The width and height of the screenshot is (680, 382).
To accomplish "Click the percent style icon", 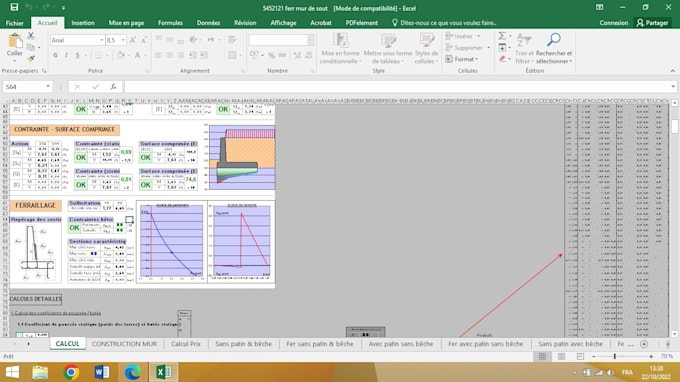I will [x=271, y=55].
